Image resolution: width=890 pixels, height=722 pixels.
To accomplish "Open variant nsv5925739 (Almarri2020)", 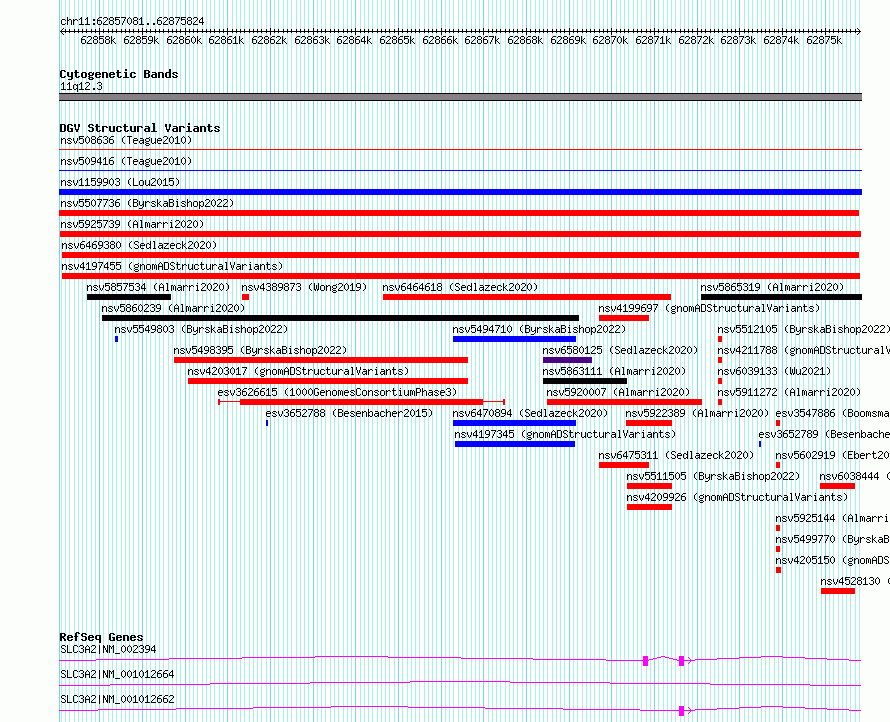I will (132, 224).
